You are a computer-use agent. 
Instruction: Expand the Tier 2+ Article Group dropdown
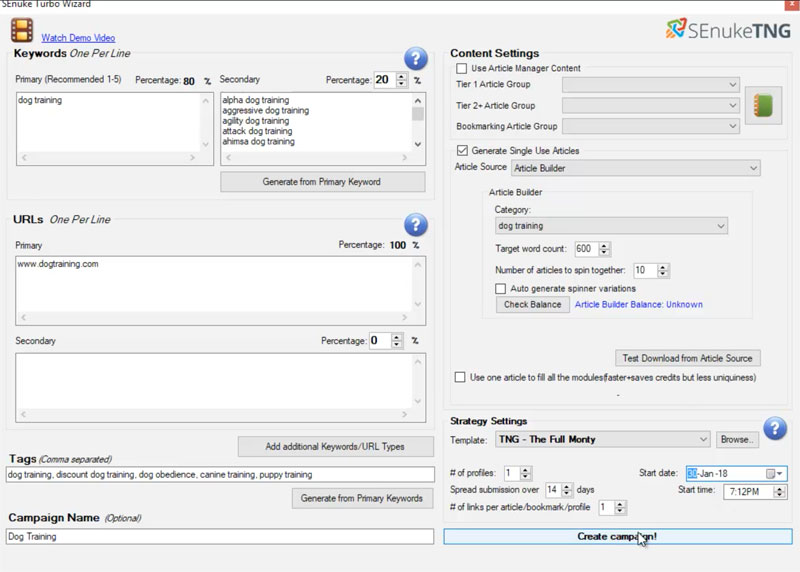[651, 106]
